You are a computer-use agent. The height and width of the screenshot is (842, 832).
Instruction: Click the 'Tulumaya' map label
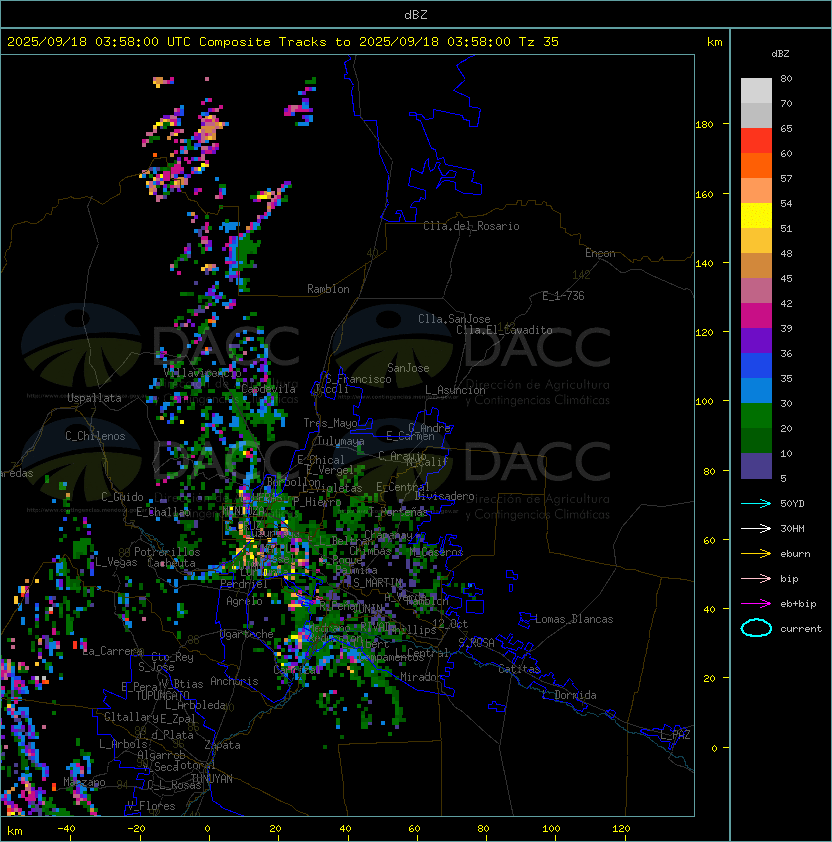click(x=341, y=441)
